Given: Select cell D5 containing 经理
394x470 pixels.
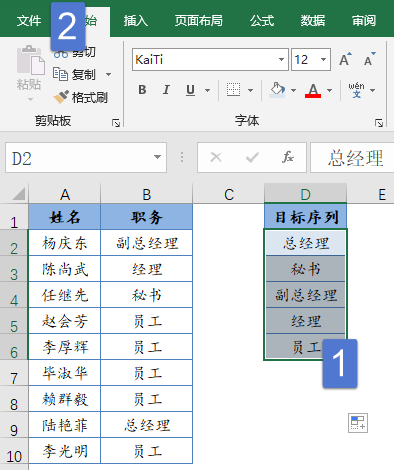Looking at the screenshot, I should (305, 321).
